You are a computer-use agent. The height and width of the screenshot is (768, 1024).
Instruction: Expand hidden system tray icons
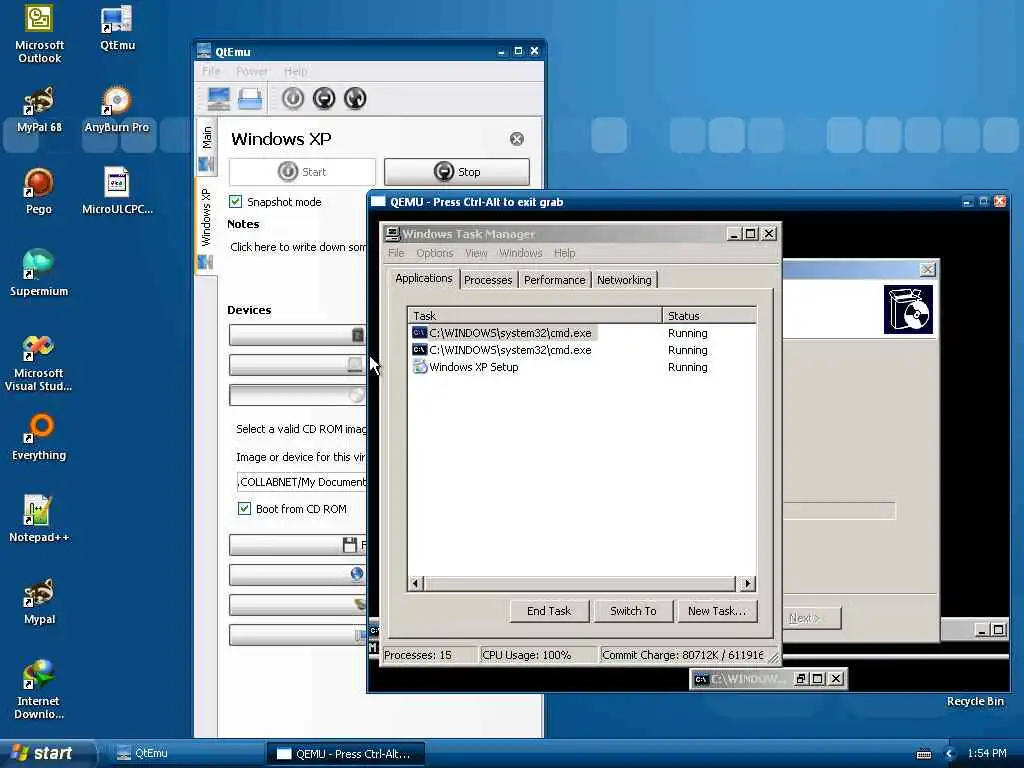point(950,754)
